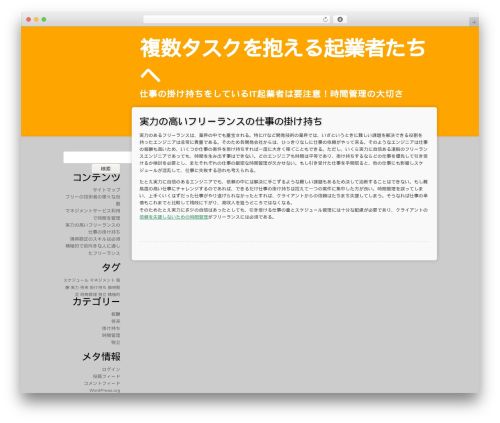Reload the page using the refresh icon
Image resolution: width=500 pixels, height=423 pixels.
pyautogui.click(x=325, y=20)
